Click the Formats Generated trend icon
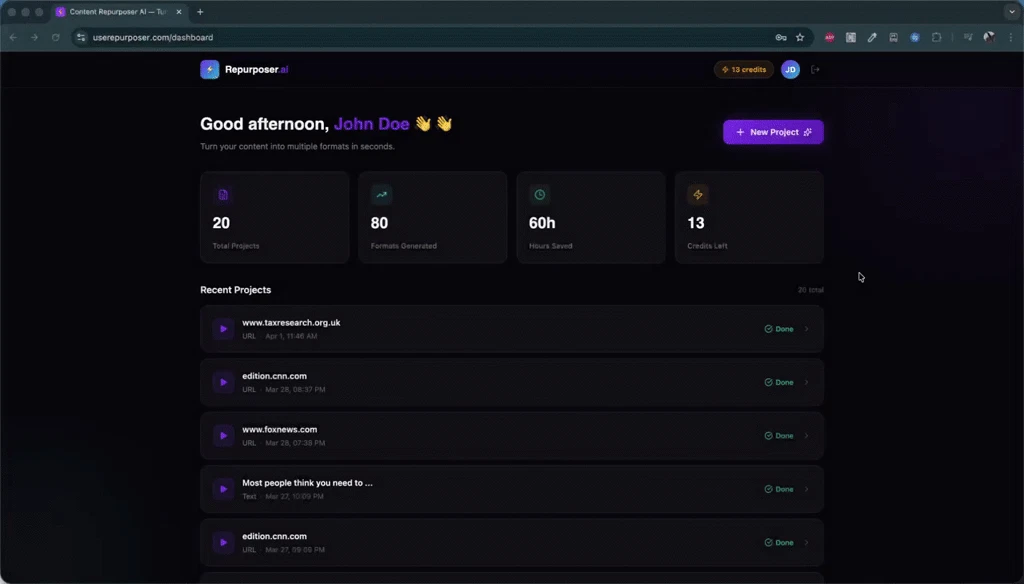This screenshot has width=1024, height=584. (x=381, y=195)
